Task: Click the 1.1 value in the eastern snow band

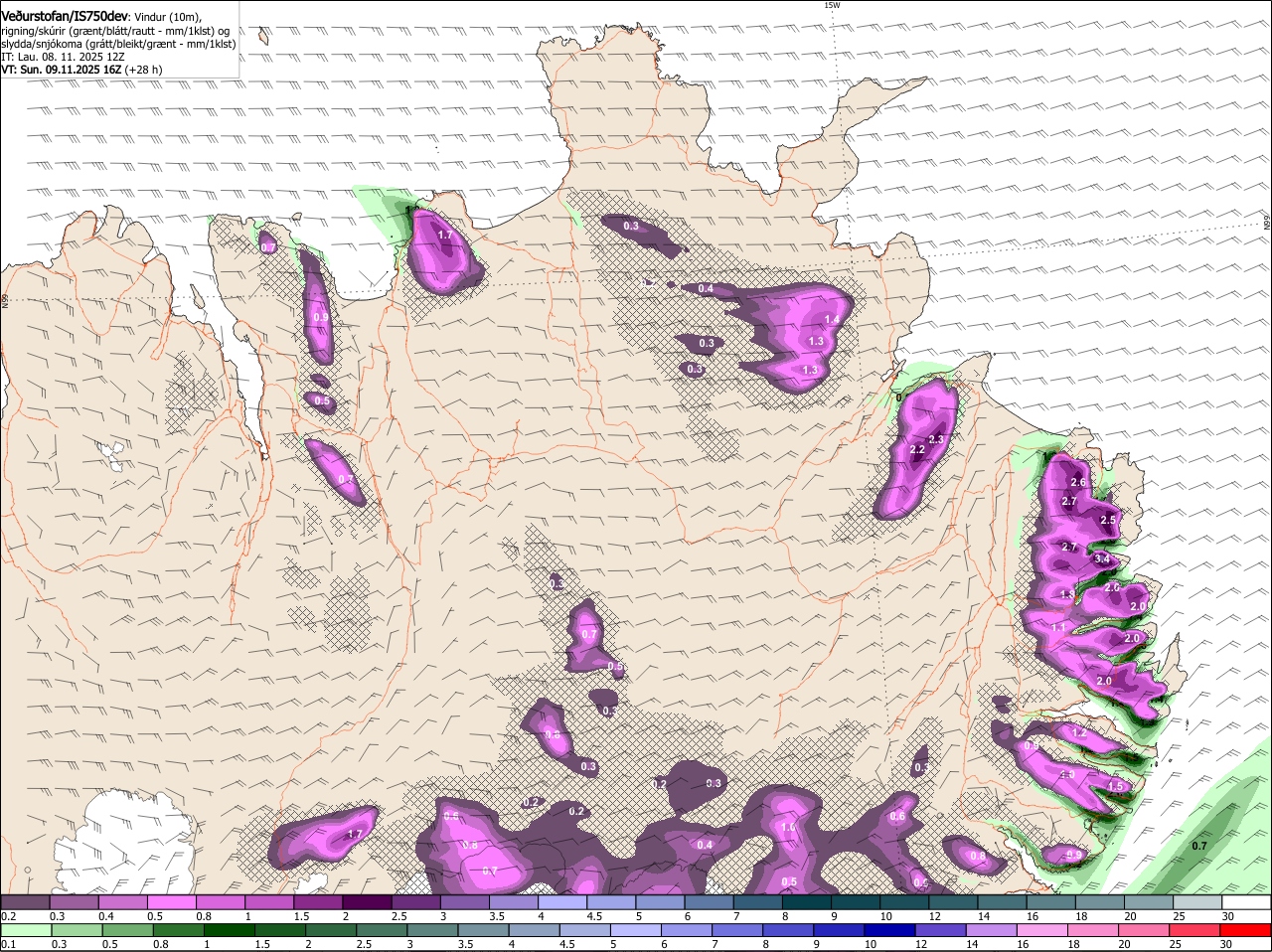Action: (x=1058, y=628)
